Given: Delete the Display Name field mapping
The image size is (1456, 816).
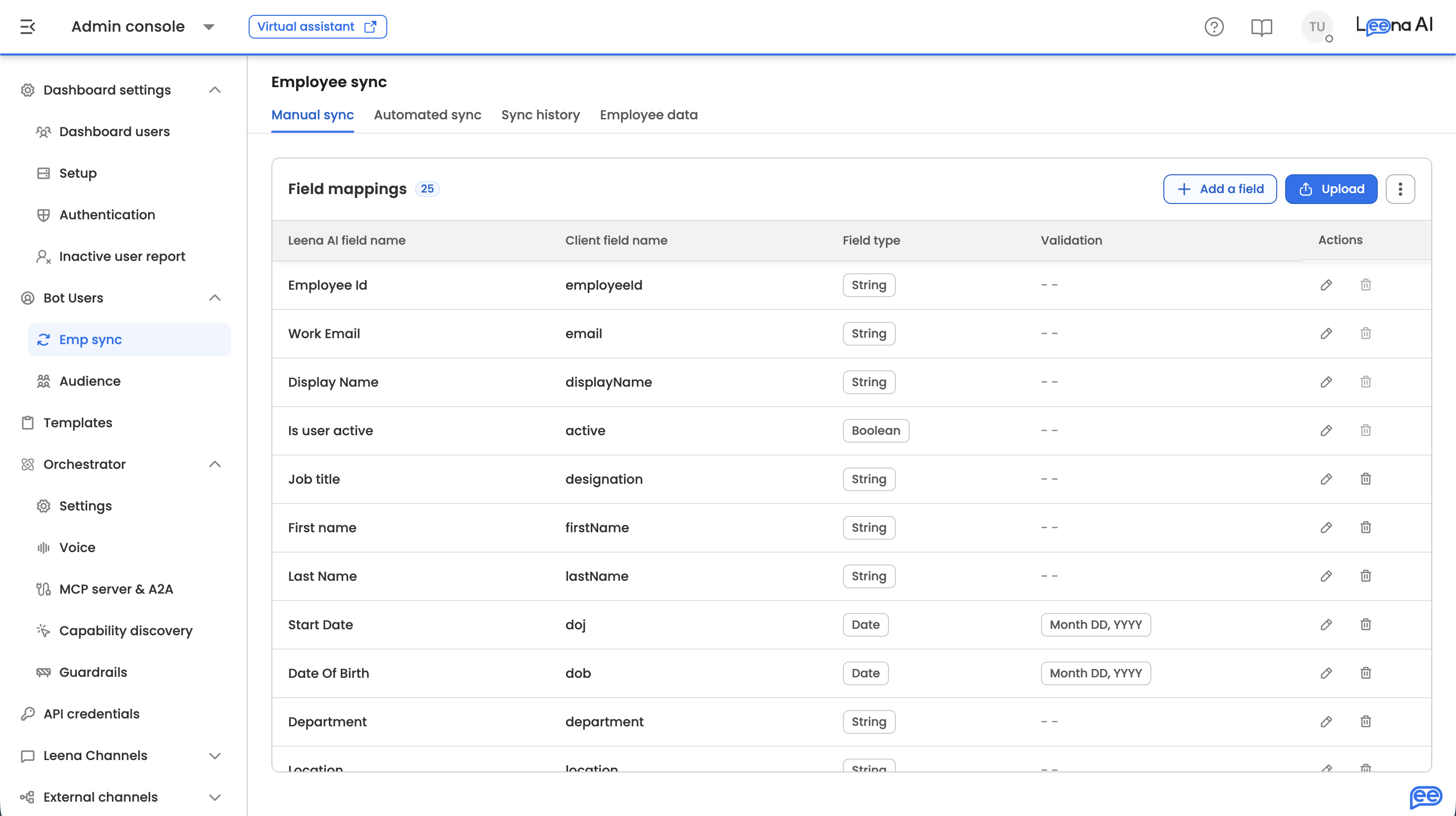Looking at the screenshot, I should pos(1365,382).
